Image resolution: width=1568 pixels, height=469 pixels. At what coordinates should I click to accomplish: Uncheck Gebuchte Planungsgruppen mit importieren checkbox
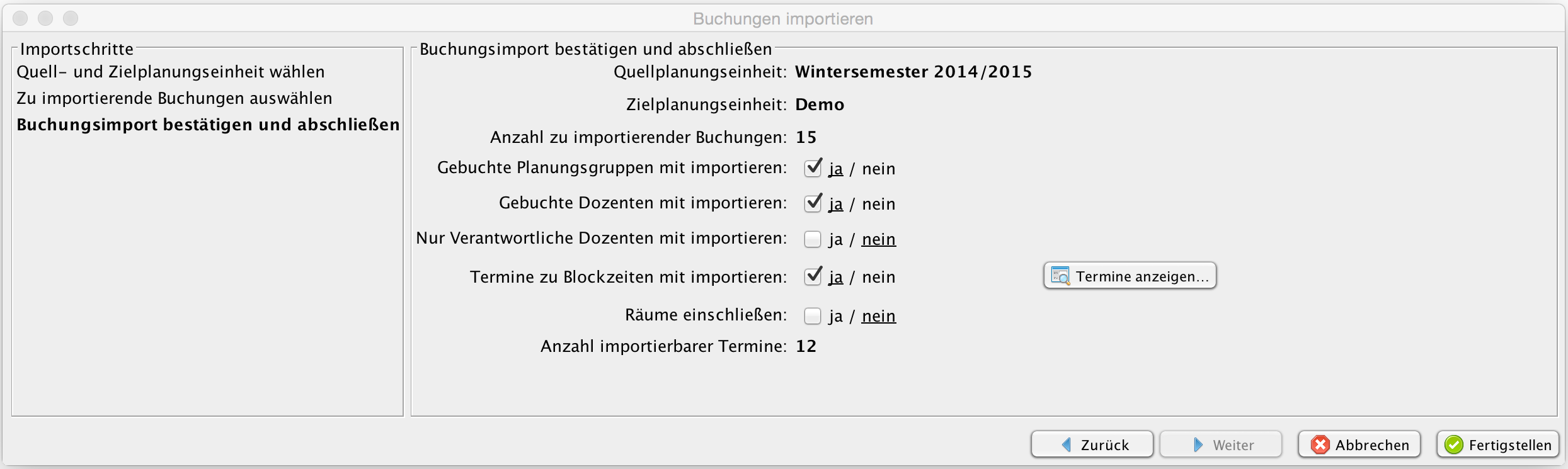(x=813, y=168)
